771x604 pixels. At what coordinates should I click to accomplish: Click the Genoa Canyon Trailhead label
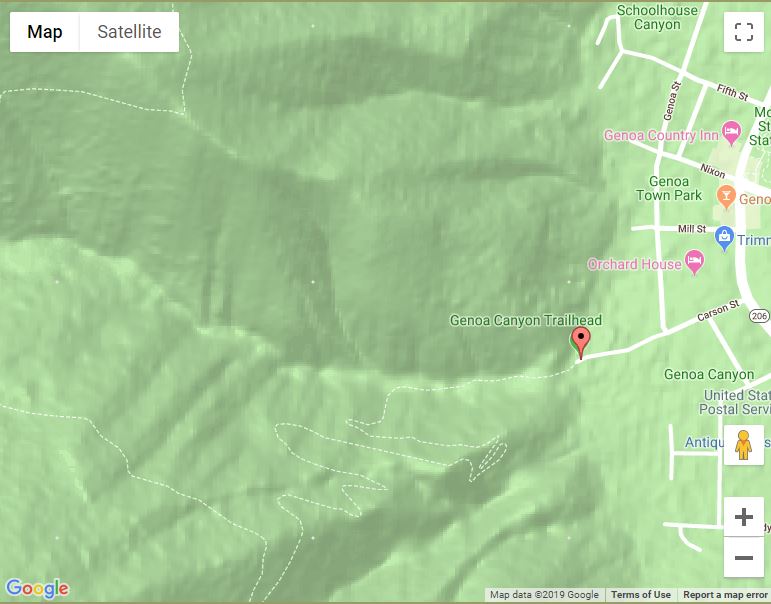(x=526, y=320)
